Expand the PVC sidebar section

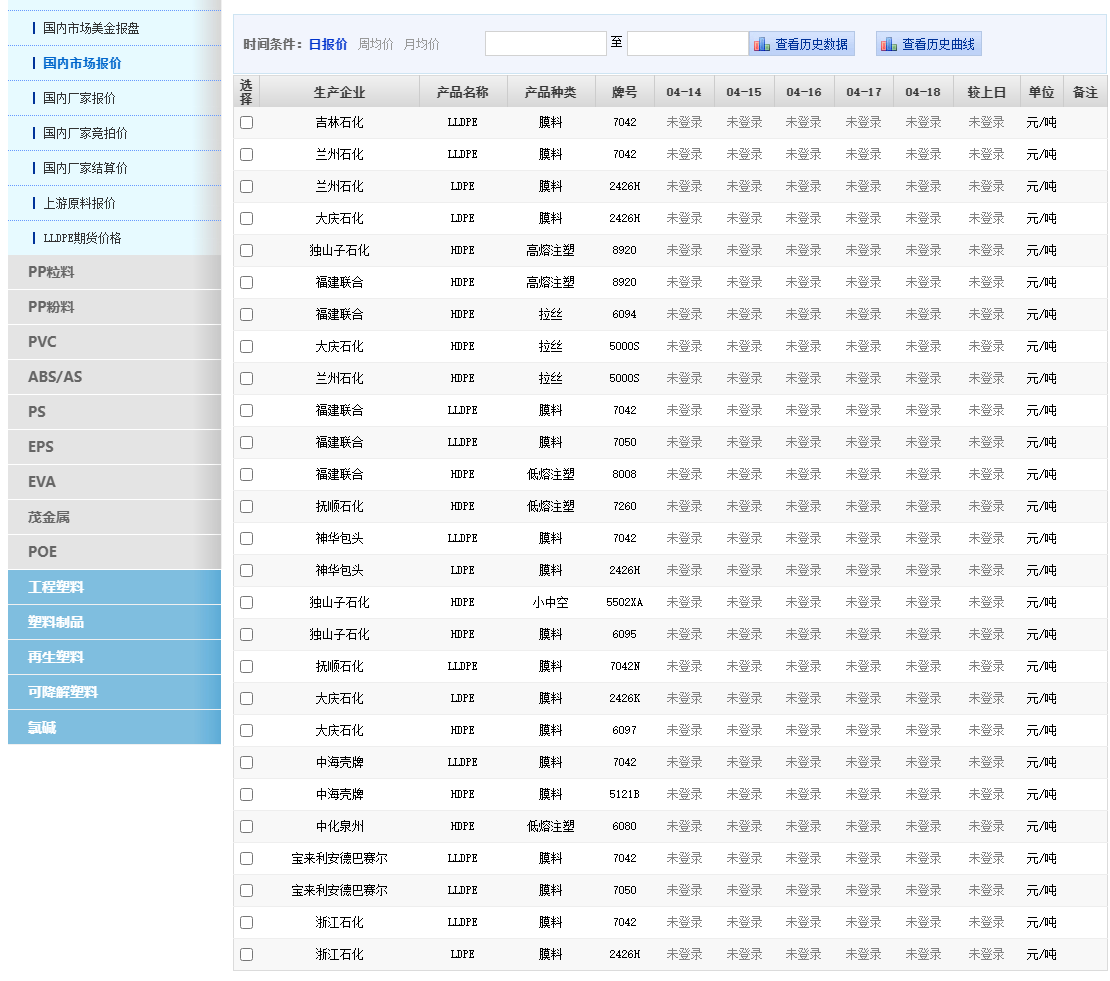pos(114,342)
